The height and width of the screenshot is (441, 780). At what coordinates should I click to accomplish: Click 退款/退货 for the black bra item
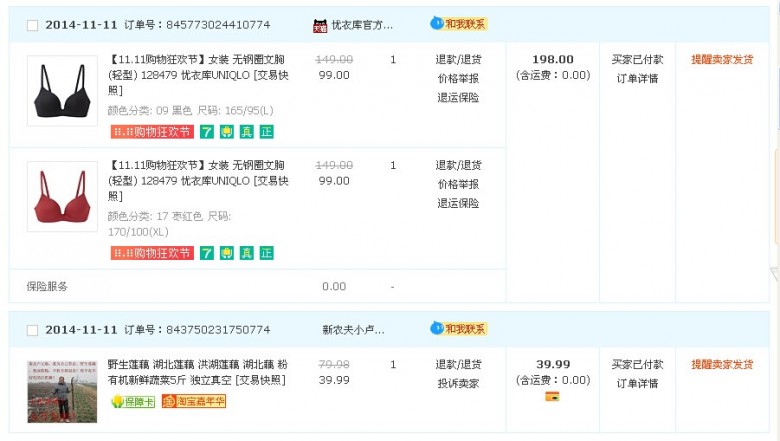coord(458,60)
